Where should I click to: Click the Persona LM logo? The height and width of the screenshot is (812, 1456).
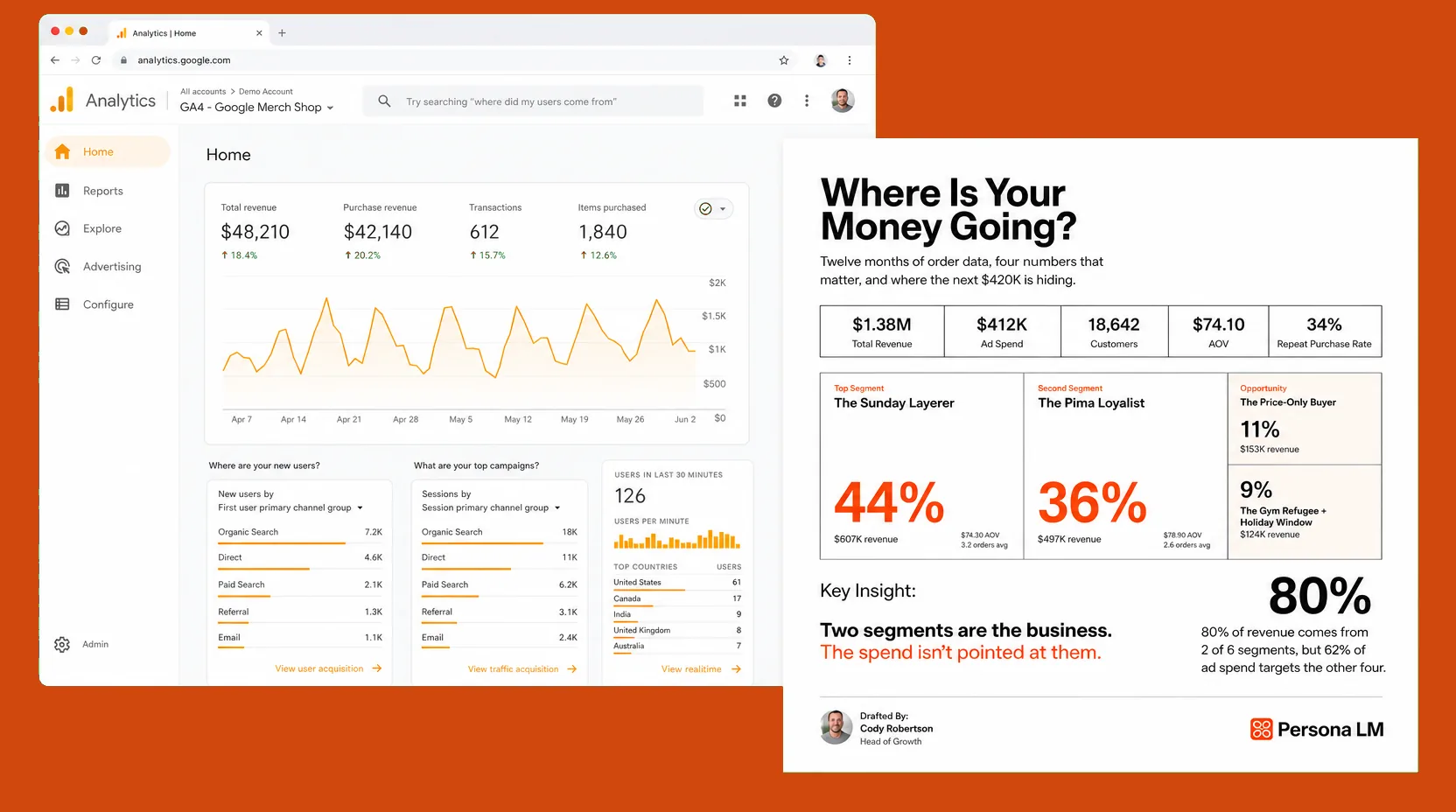(1317, 729)
